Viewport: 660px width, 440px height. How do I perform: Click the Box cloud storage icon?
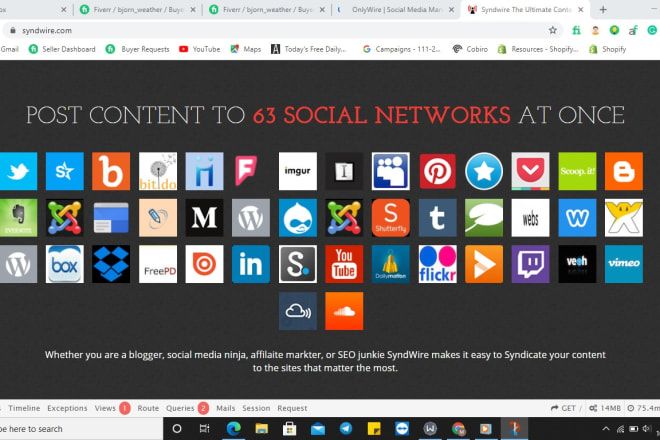65,264
